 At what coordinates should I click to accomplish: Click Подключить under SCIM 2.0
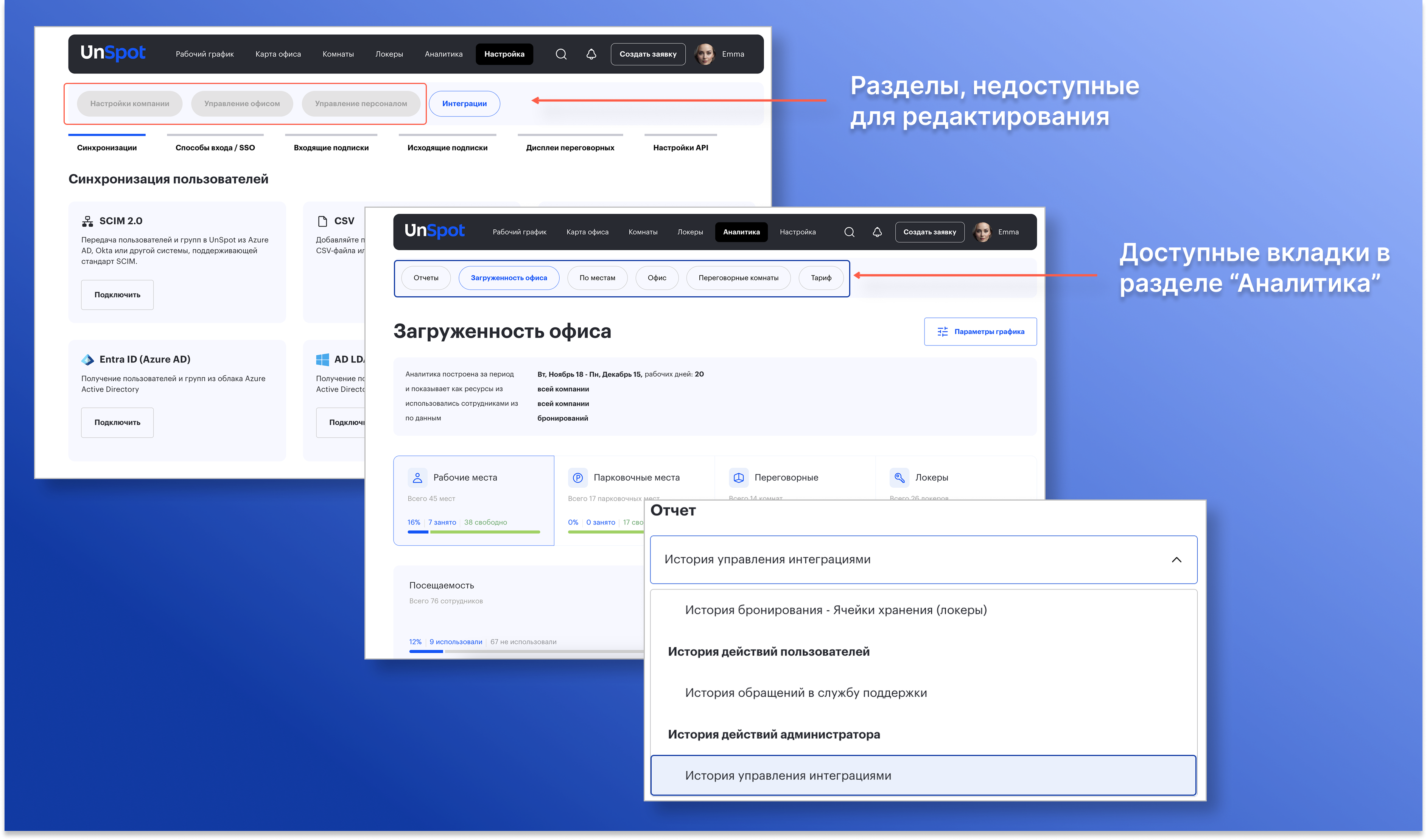coord(117,295)
